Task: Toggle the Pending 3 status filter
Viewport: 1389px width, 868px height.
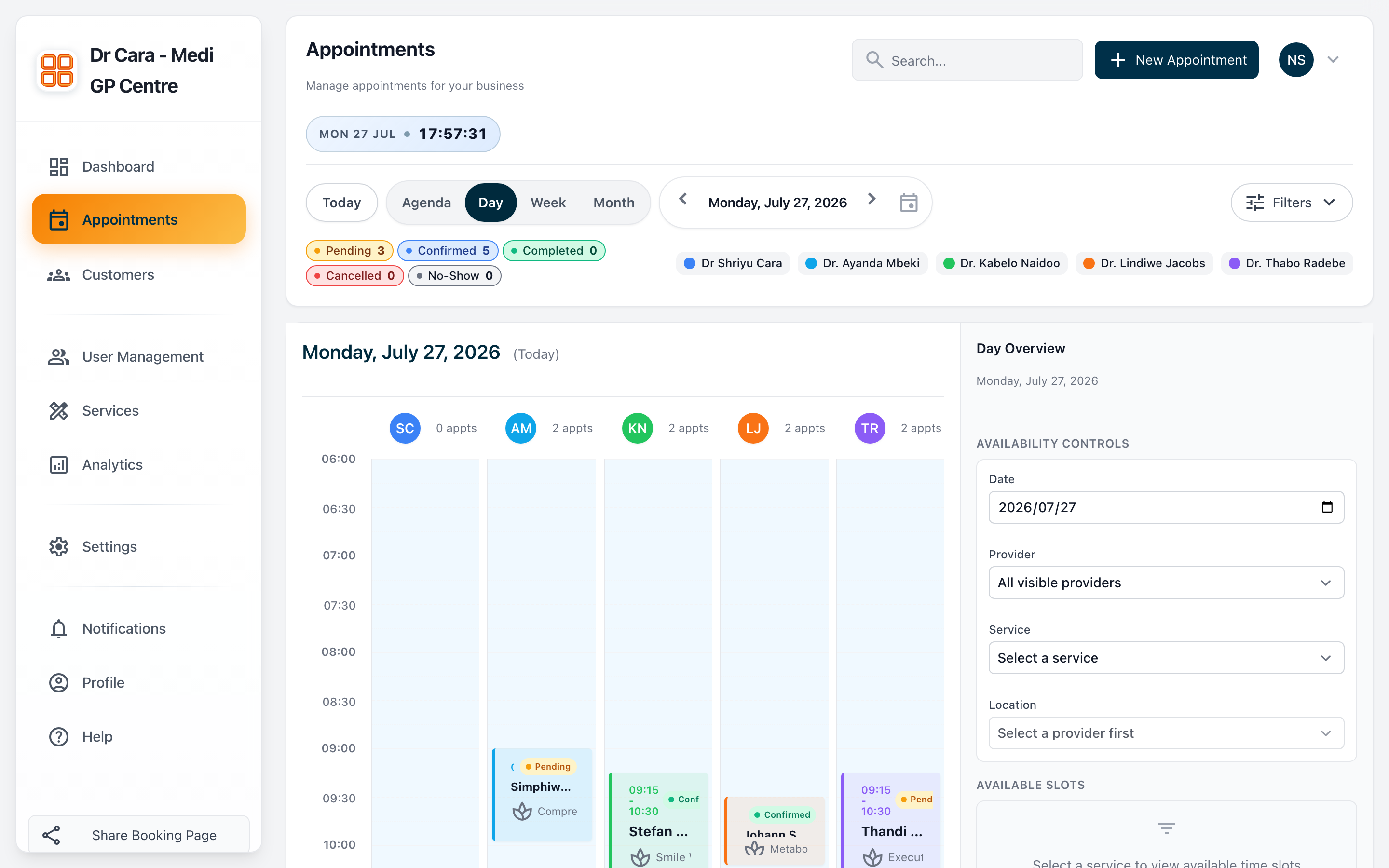Action: pyautogui.click(x=350, y=251)
